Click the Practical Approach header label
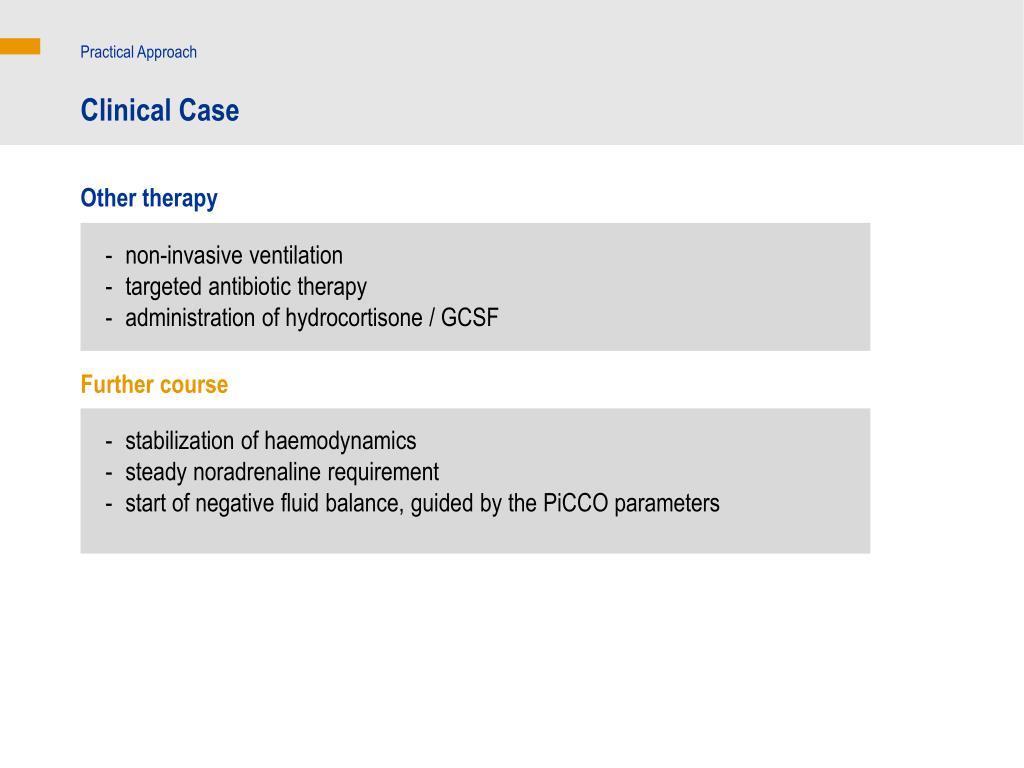 (x=138, y=52)
